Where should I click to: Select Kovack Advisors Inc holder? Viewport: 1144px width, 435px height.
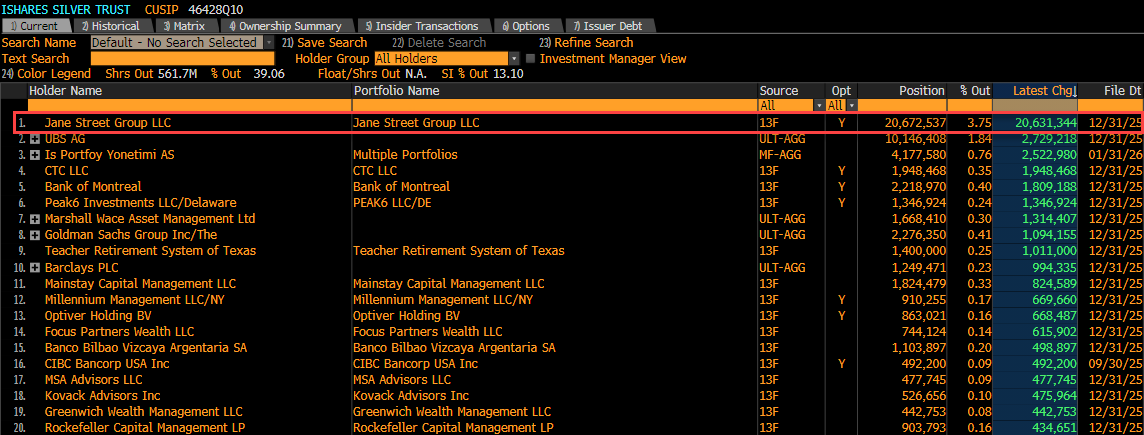coord(102,396)
